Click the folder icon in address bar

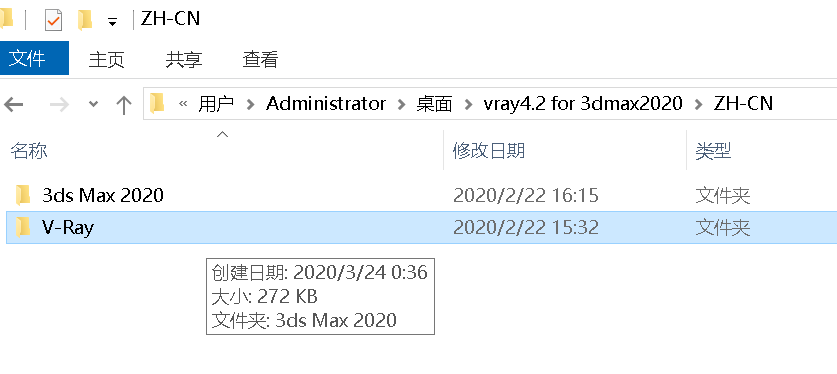[157, 103]
